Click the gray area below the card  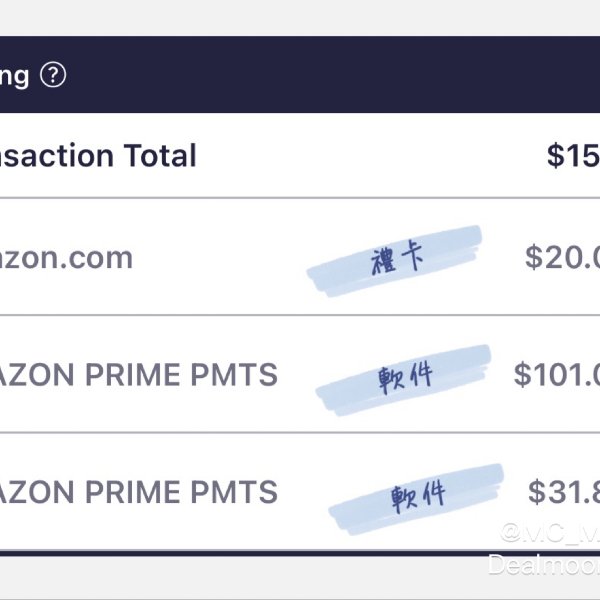coord(245,578)
